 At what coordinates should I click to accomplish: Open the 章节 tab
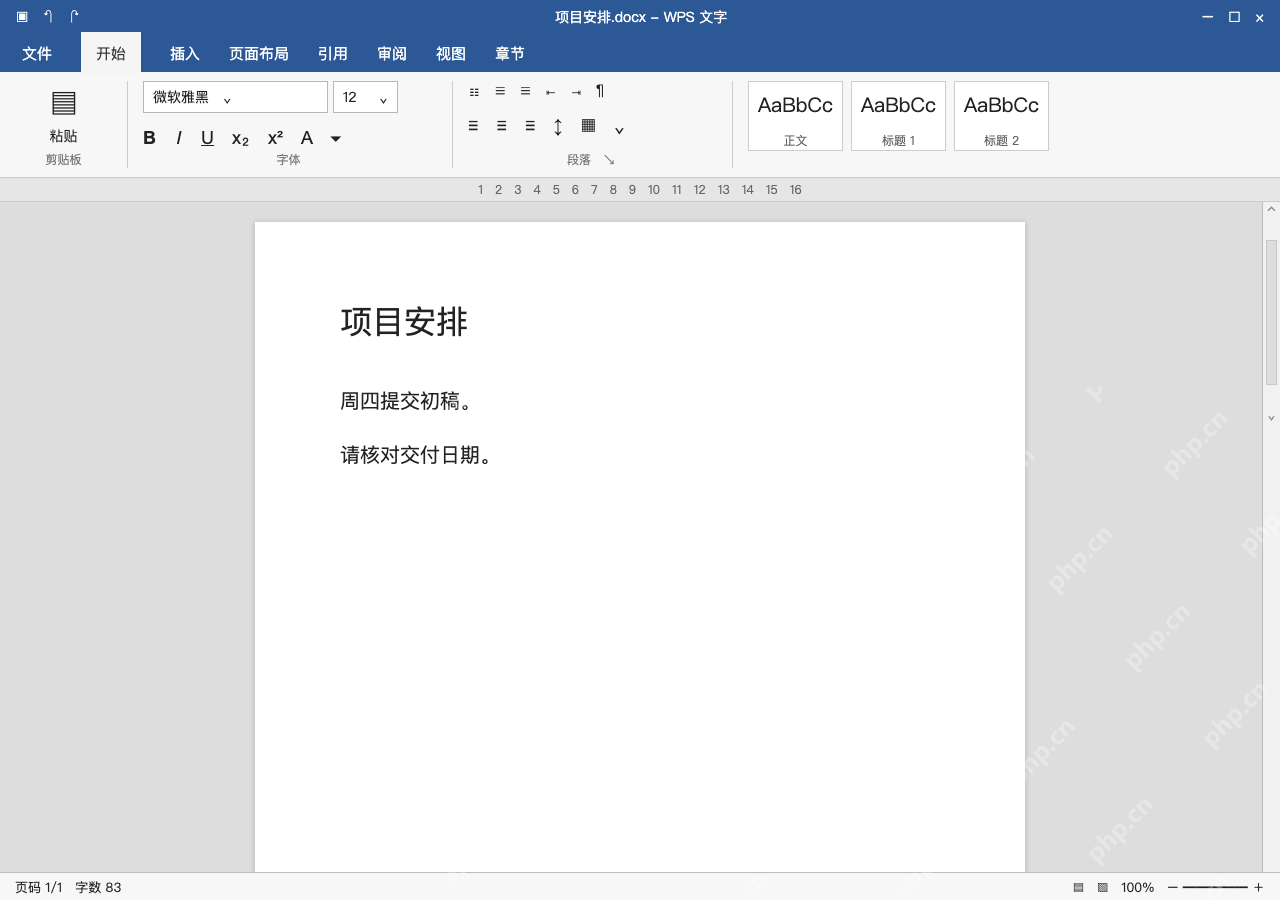point(510,54)
